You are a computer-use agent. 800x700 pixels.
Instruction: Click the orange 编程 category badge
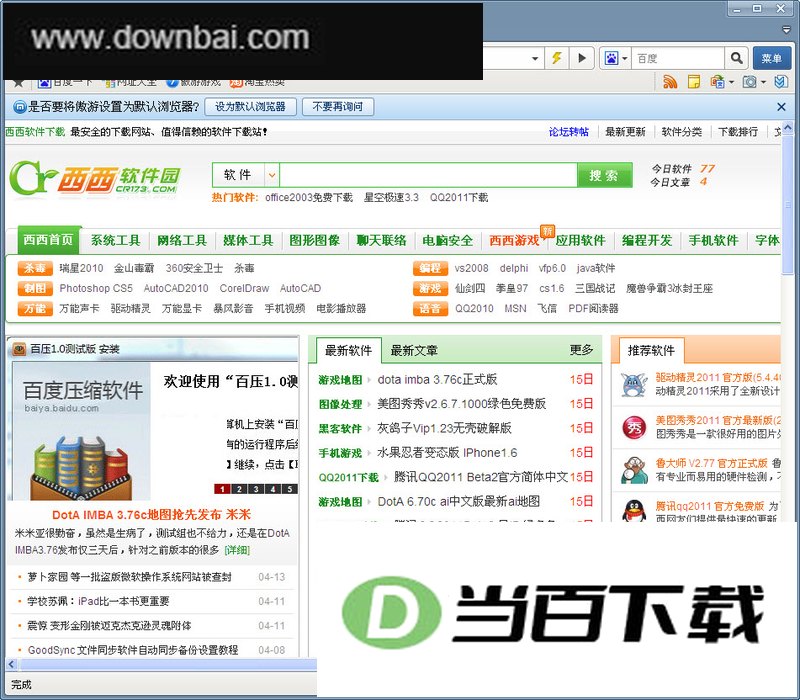[430, 268]
